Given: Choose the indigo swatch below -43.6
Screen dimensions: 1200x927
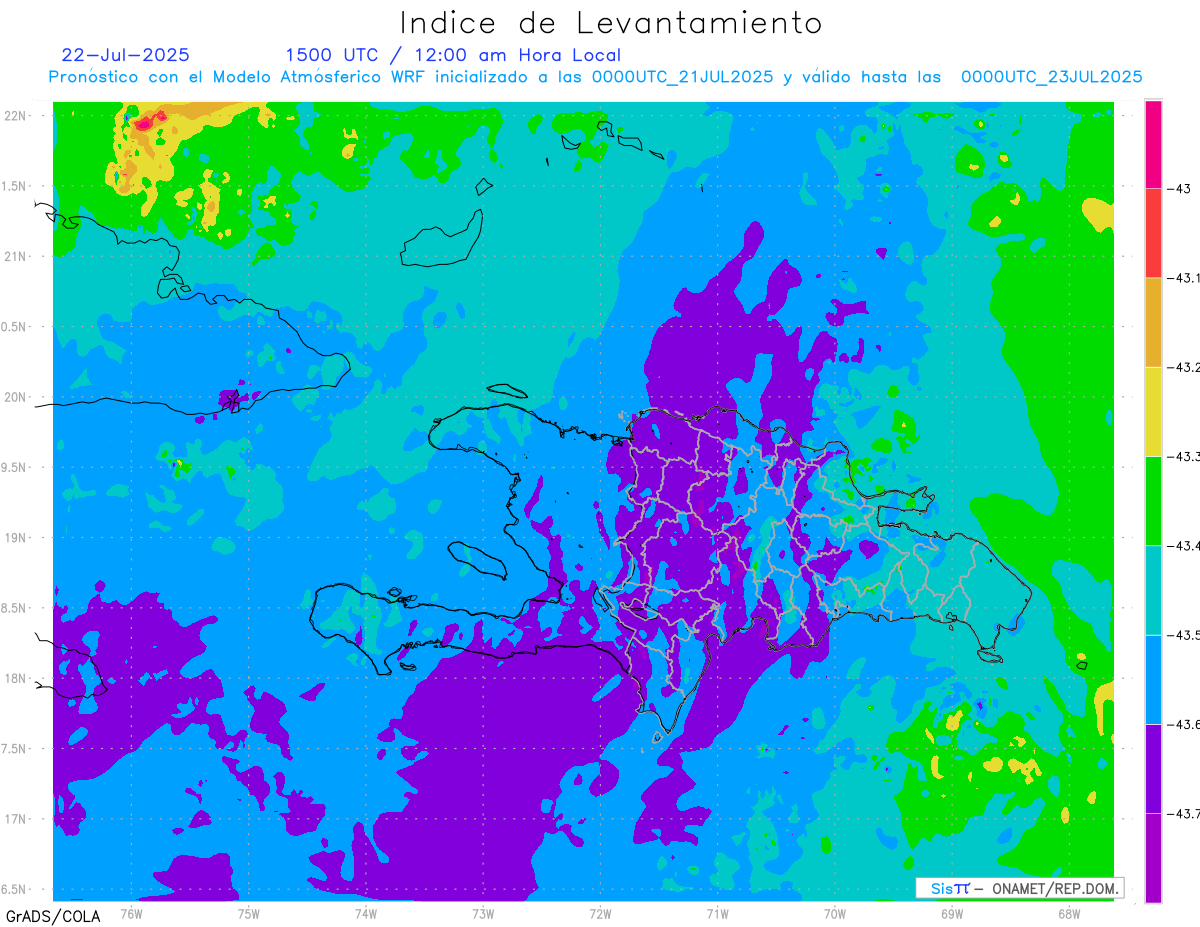Looking at the screenshot, I should point(1153,769).
